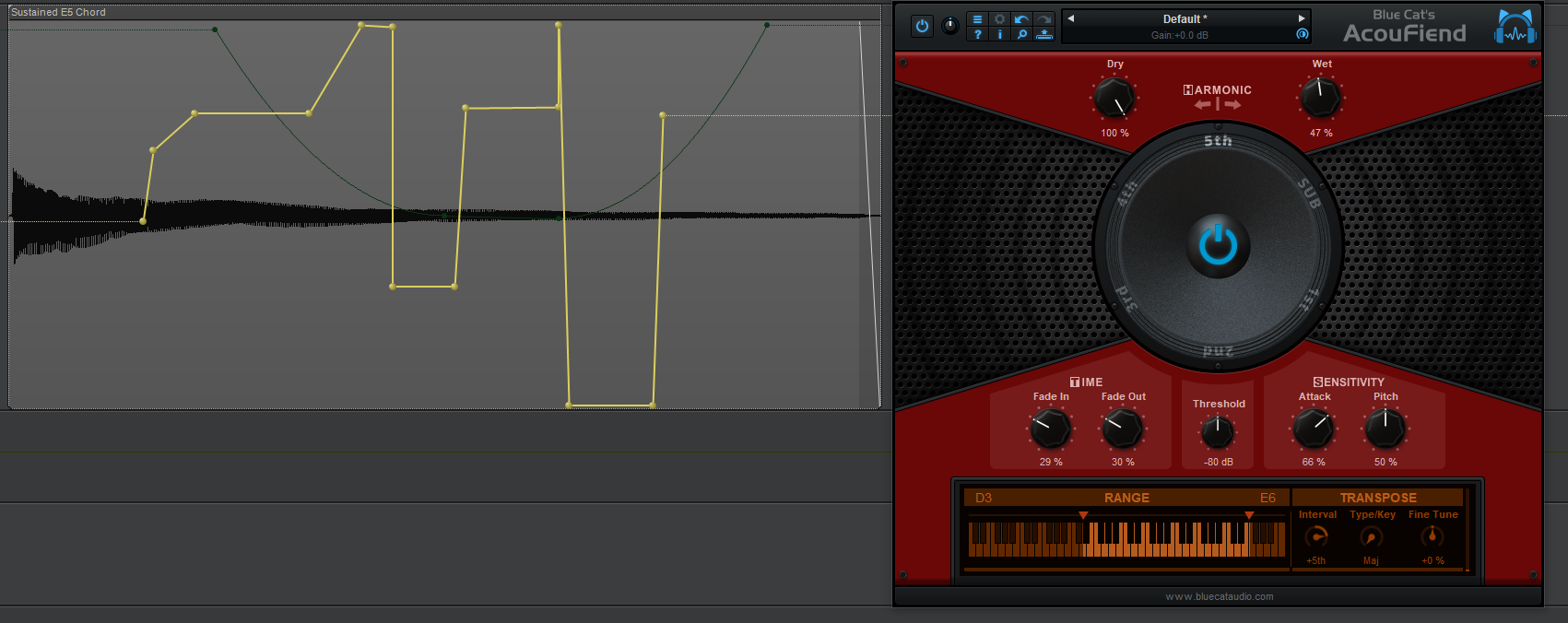Screen dimensions: 1568x623
Task: Select the 4th harmonic on speaker
Action: 1126,194
